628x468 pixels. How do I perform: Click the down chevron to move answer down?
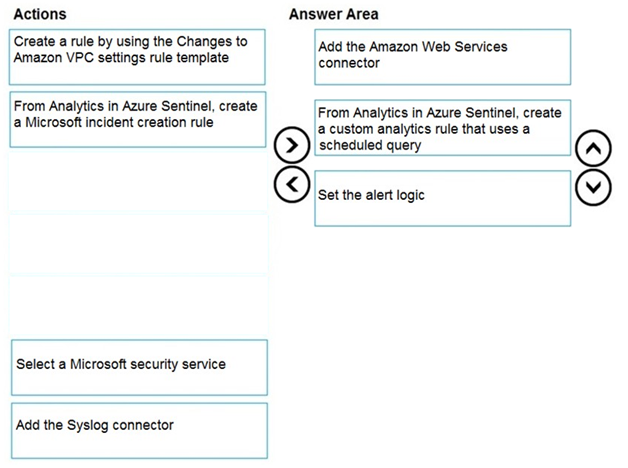(593, 187)
